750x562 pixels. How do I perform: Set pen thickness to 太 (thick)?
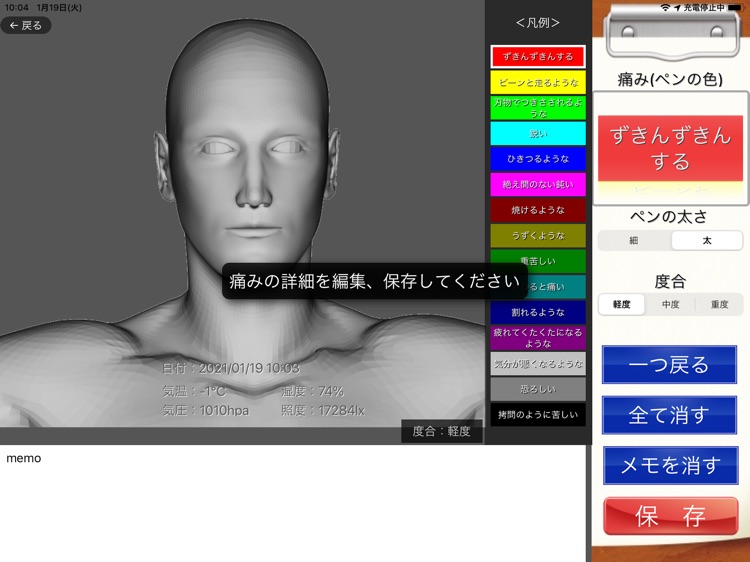click(707, 241)
